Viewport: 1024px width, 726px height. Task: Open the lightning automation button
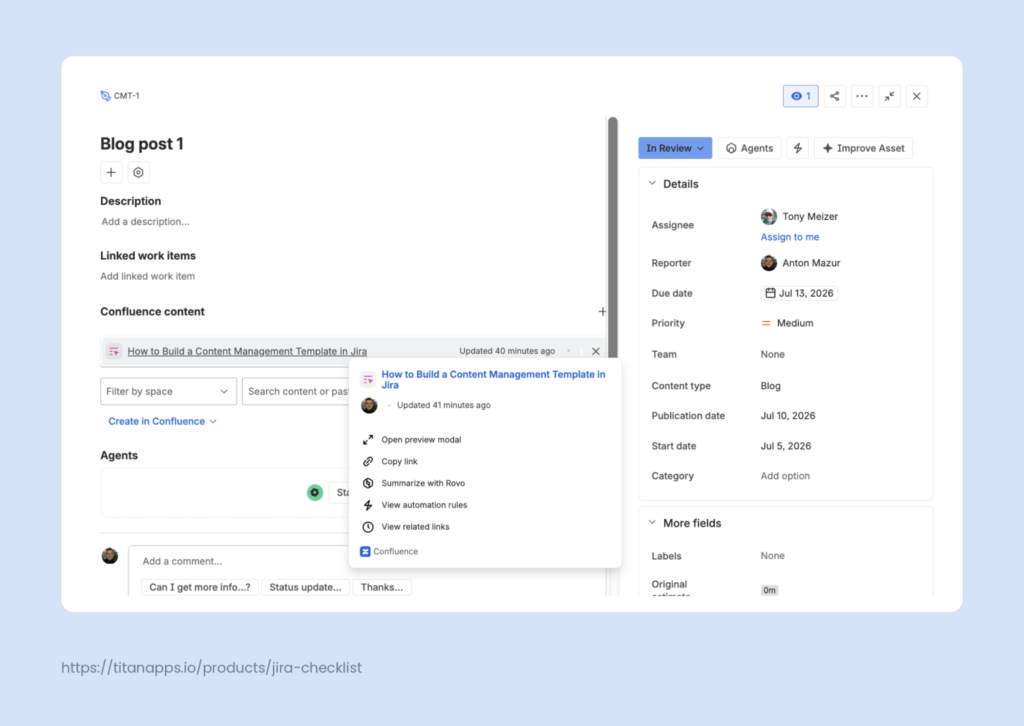point(797,148)
